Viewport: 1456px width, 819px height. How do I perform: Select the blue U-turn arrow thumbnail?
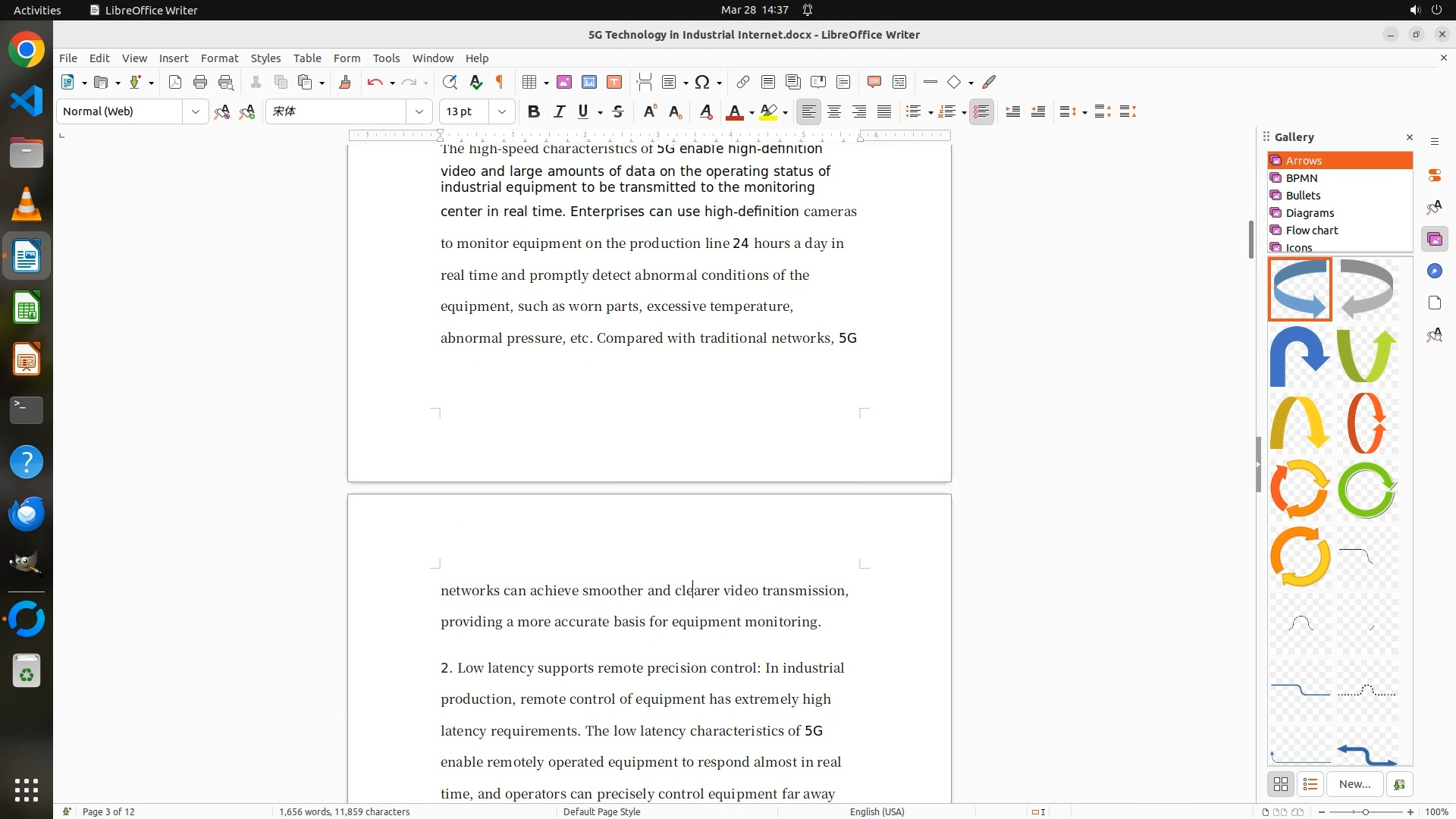click(x=1300, y=356)
